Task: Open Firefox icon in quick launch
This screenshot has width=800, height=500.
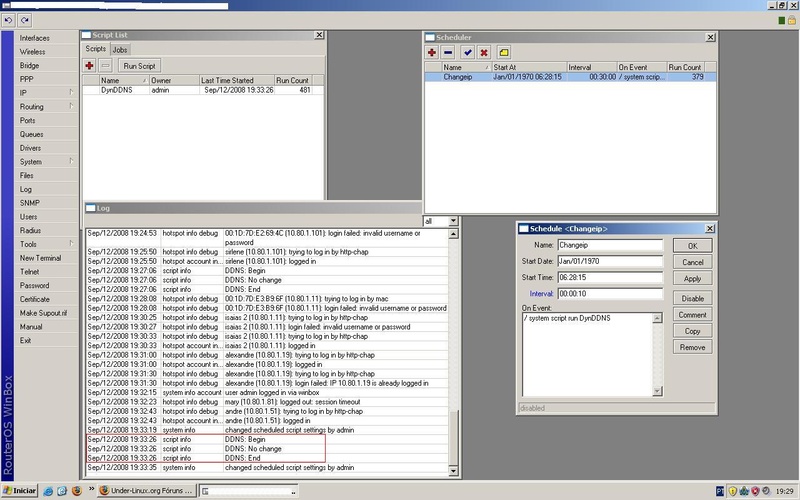Action: point(77,491)
